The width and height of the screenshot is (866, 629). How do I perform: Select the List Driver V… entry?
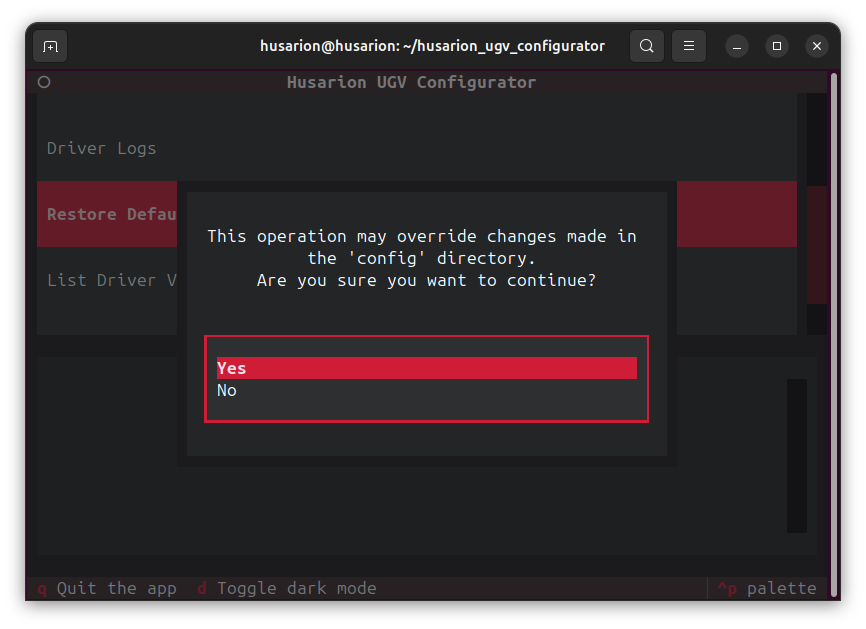[x=107, y=280]
